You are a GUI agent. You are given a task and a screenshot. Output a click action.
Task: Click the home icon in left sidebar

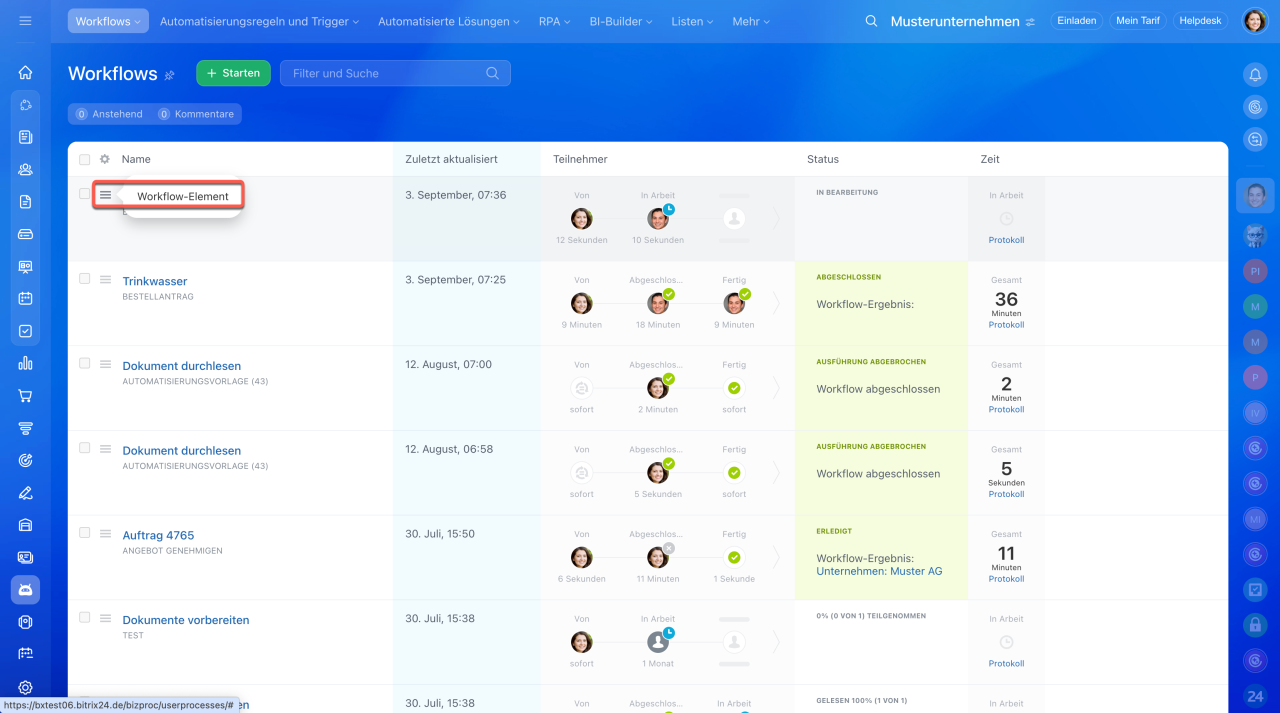coord(25,73)
